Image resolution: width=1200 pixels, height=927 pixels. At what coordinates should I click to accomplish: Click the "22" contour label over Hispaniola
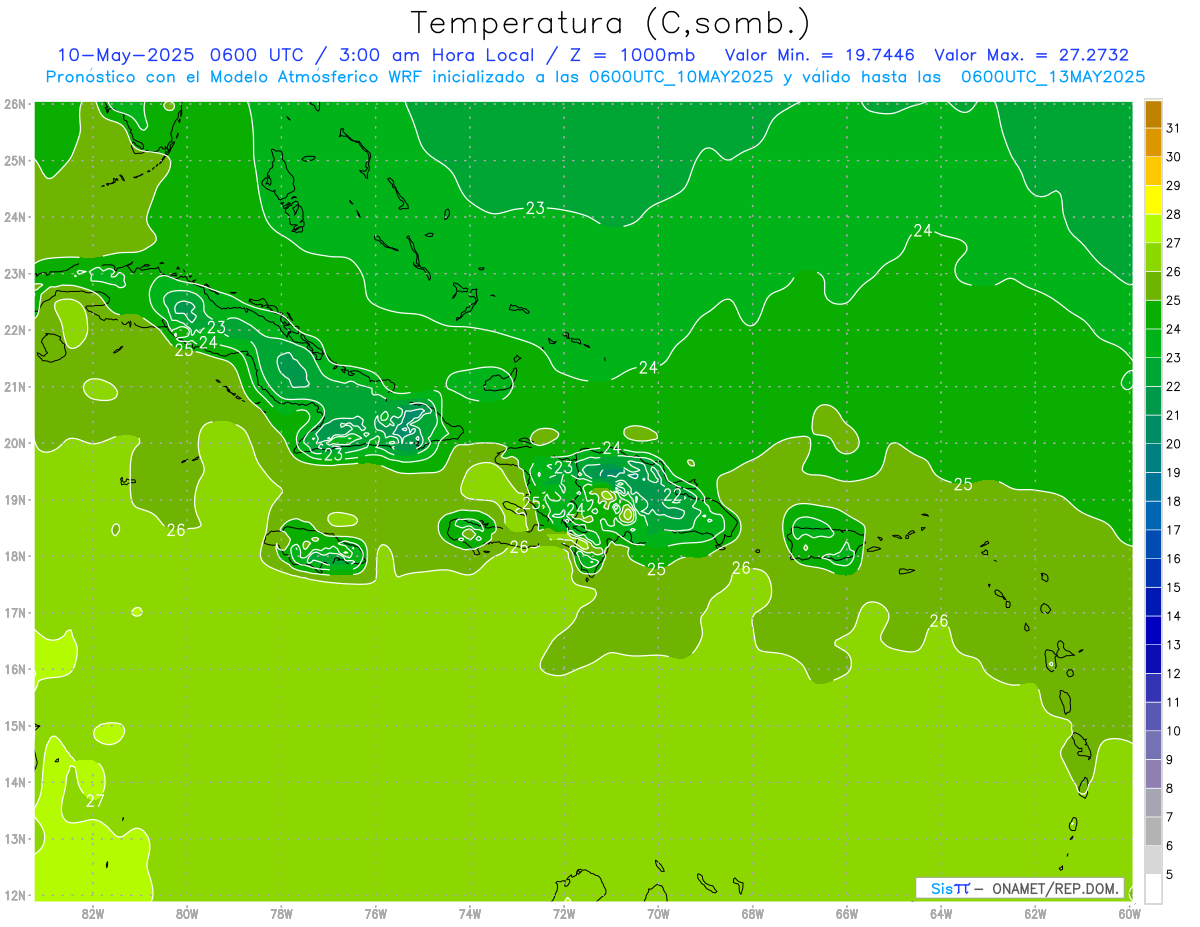[672, 495]
